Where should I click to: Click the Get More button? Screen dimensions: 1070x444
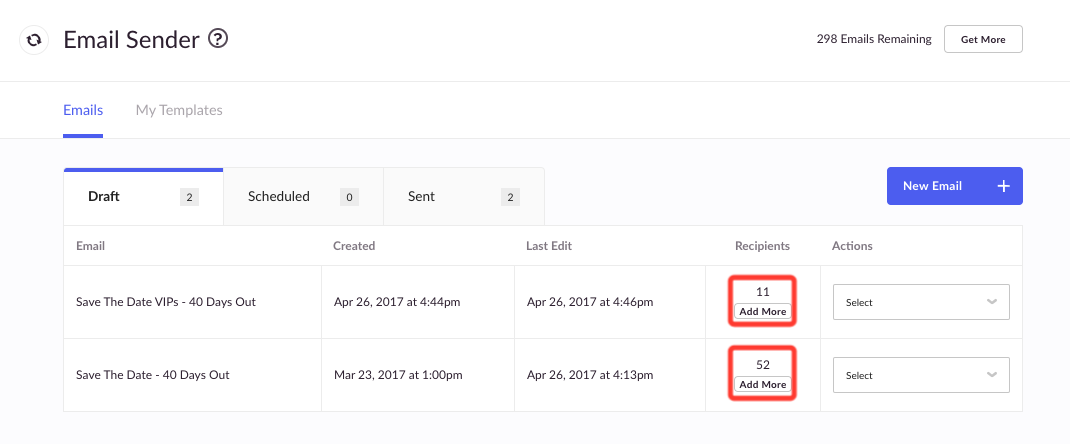coord(983,40)
